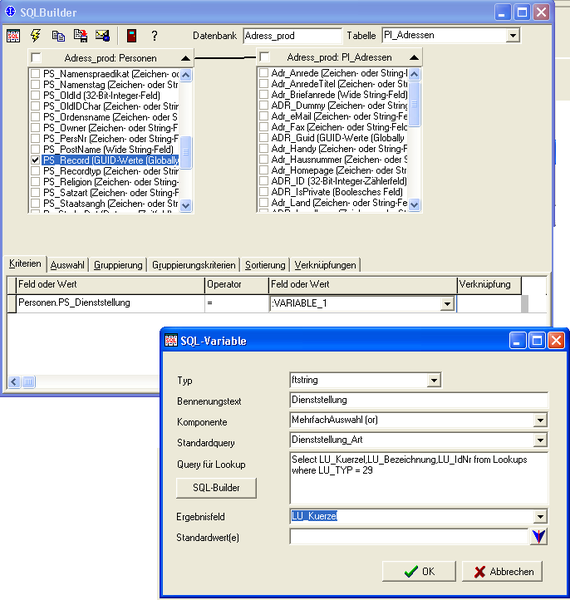Click the save disk toolbar icon
The width and height of the screenshot is (570, 600).
80,36
